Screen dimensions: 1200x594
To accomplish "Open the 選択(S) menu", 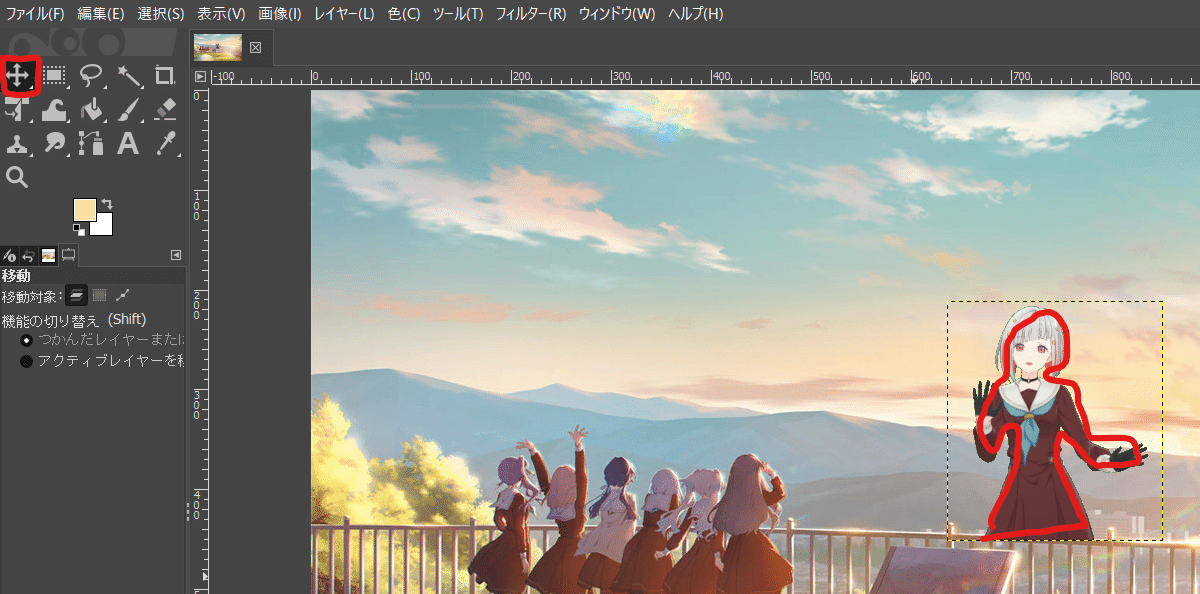I will [x=161, y=14].
